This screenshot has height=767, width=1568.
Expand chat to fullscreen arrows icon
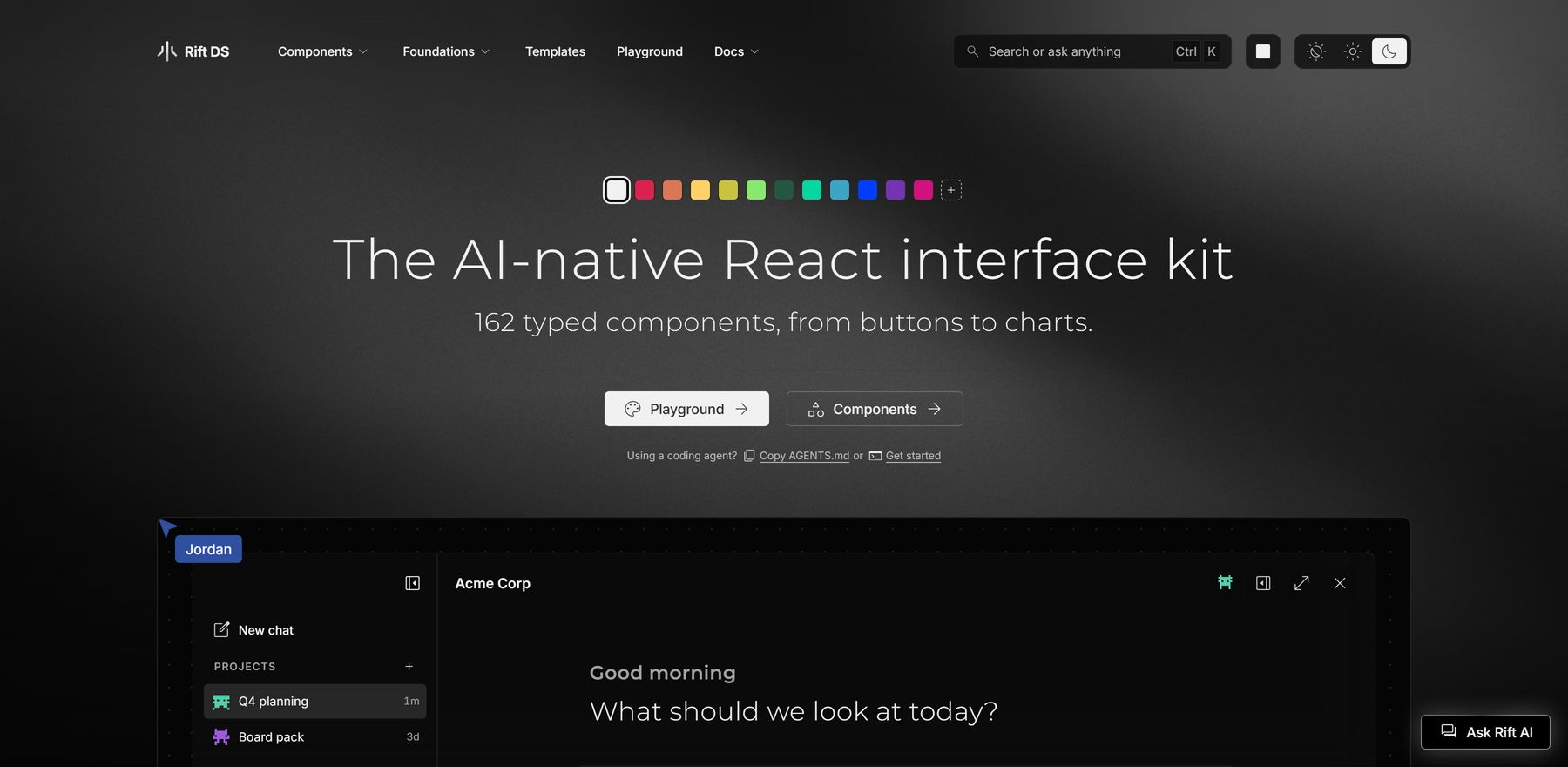point(1301,583)
